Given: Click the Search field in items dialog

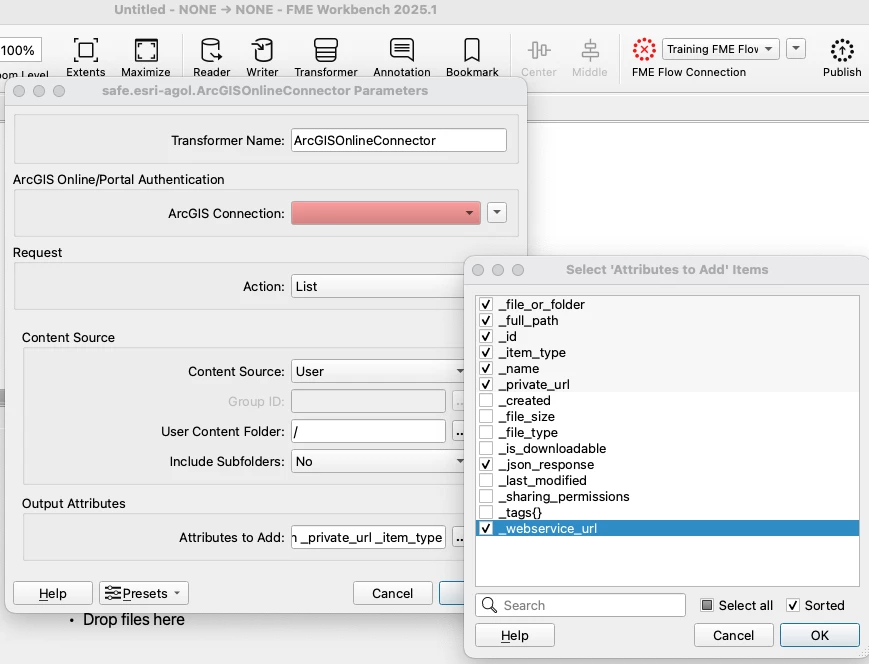Looking at the screenshot, I should tap(580, 605).
